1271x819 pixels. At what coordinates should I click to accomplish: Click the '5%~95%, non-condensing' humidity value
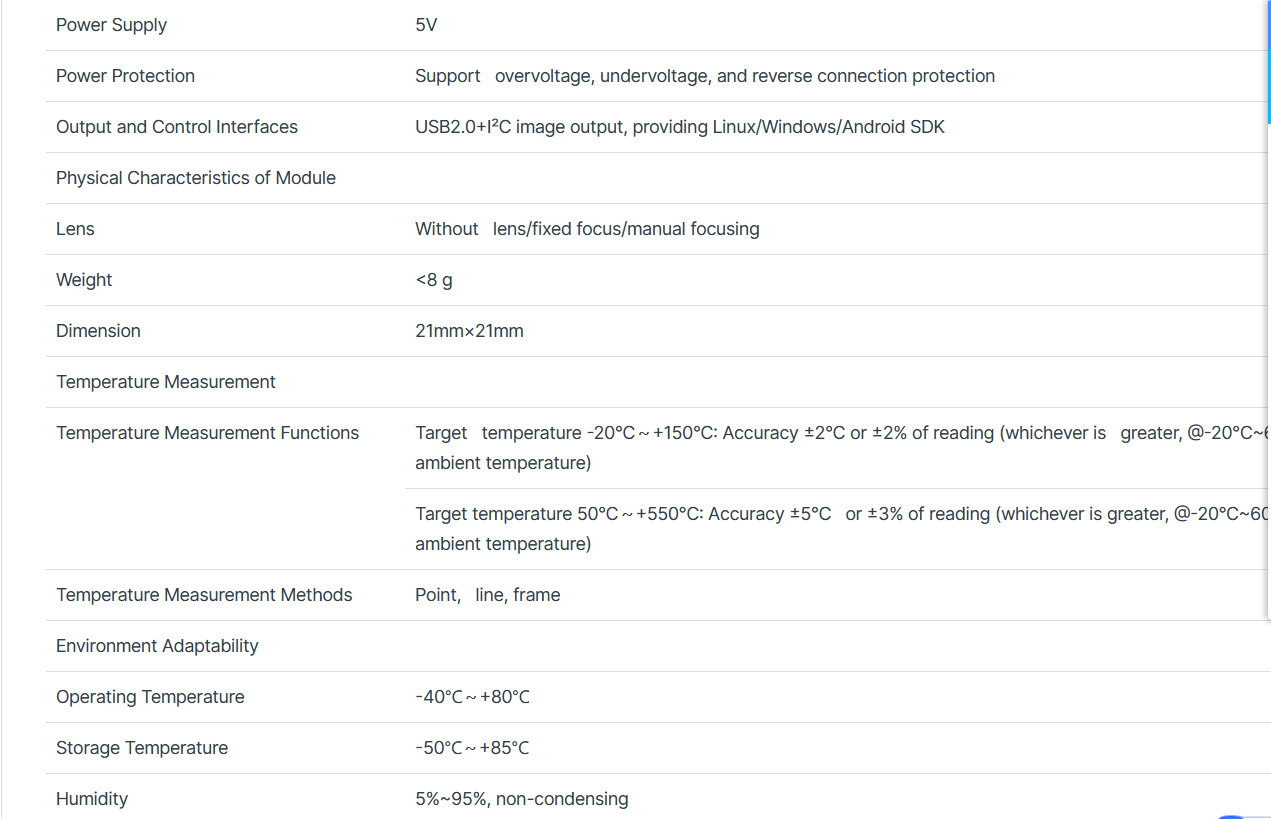click(x=522, y=799)
